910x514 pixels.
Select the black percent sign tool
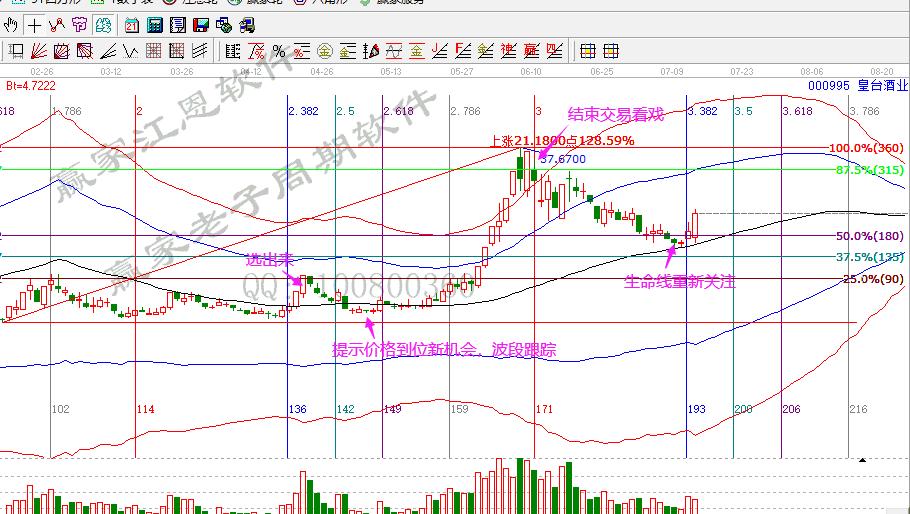[x=278, y=51]
